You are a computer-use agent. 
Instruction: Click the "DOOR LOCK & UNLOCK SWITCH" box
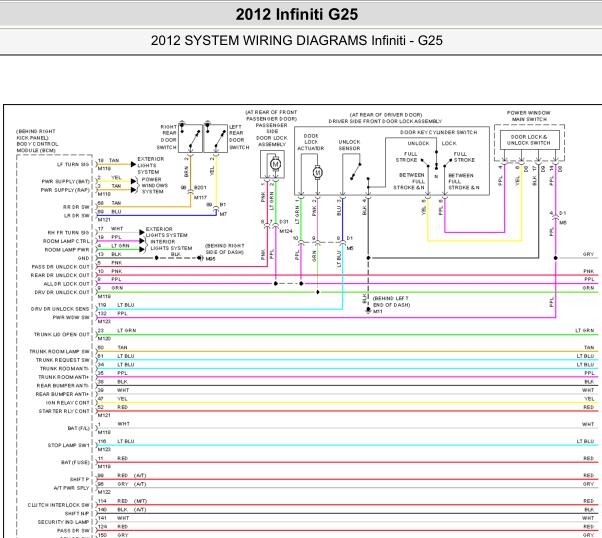(529, 140)
